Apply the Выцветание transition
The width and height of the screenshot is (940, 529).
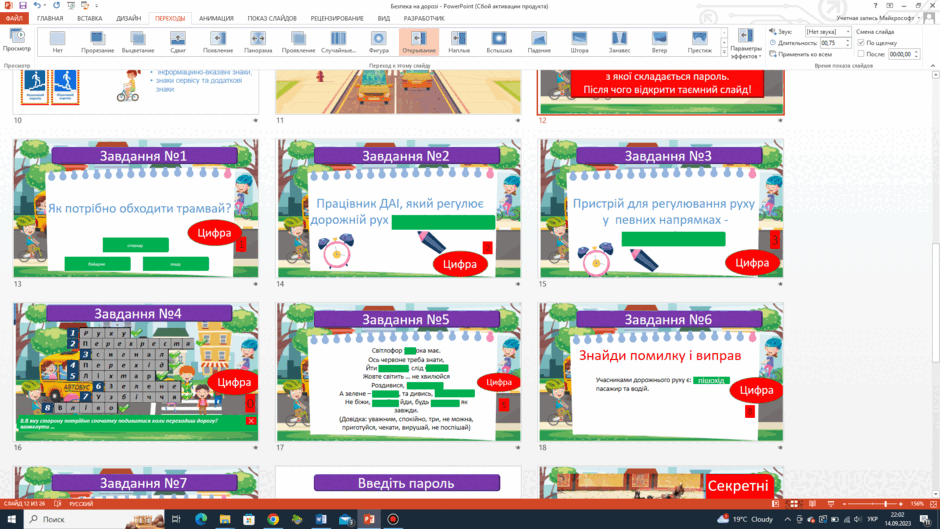point(138,42)
